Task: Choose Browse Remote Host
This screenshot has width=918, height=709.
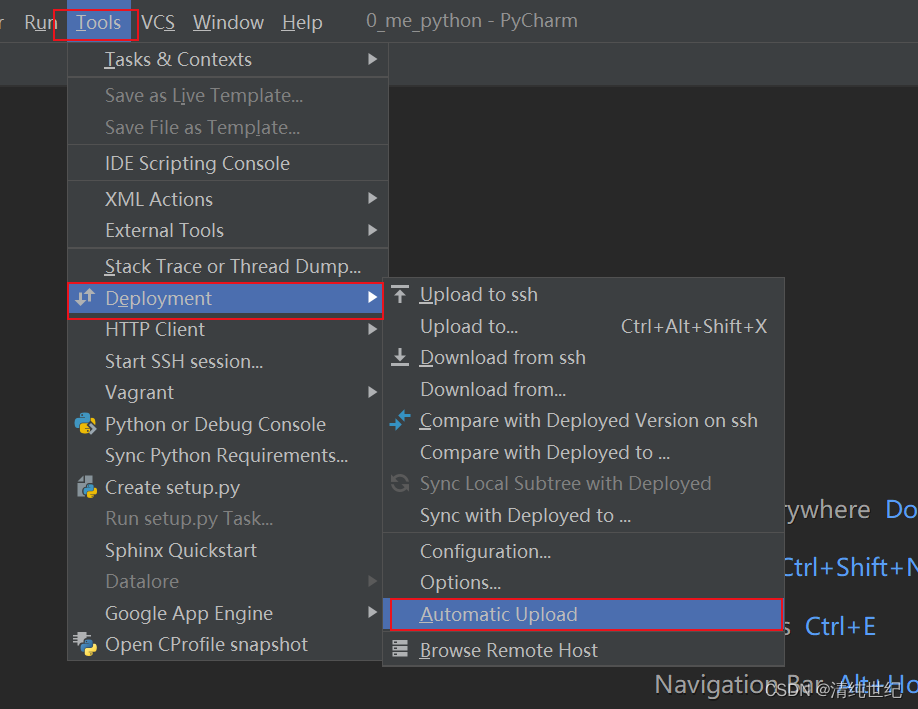Action: (x=583, y=650)
